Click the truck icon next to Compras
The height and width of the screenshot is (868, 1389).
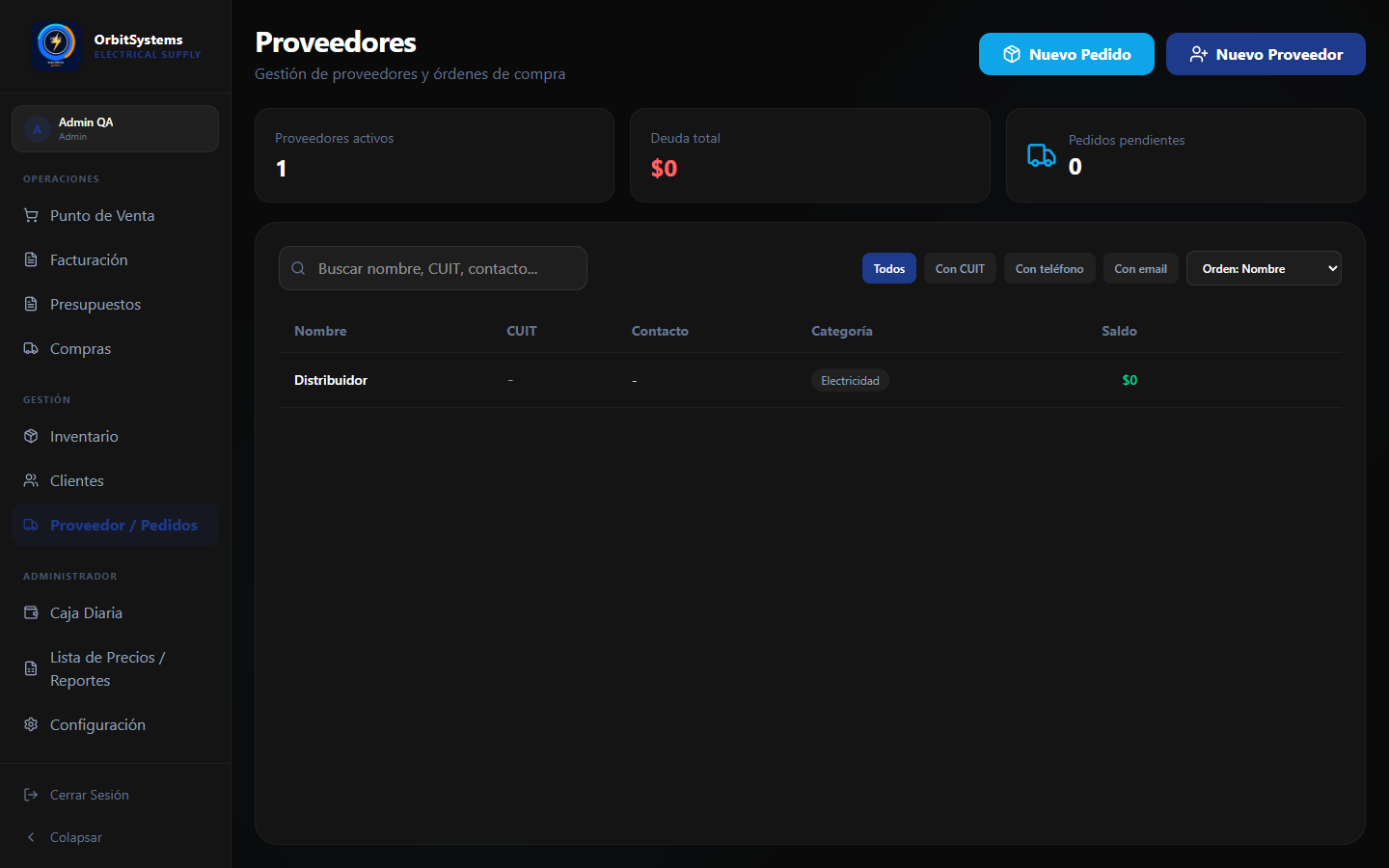click(31, 348)
